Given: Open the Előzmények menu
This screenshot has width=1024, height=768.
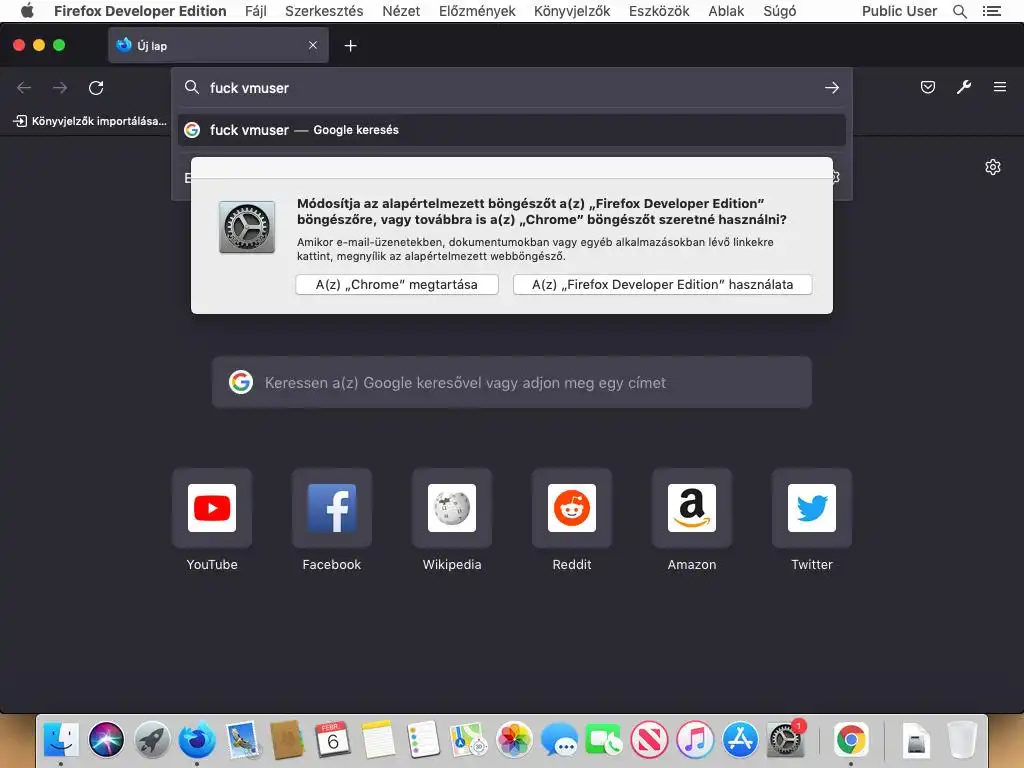Looking at the screenshot, I should point(477,11).
